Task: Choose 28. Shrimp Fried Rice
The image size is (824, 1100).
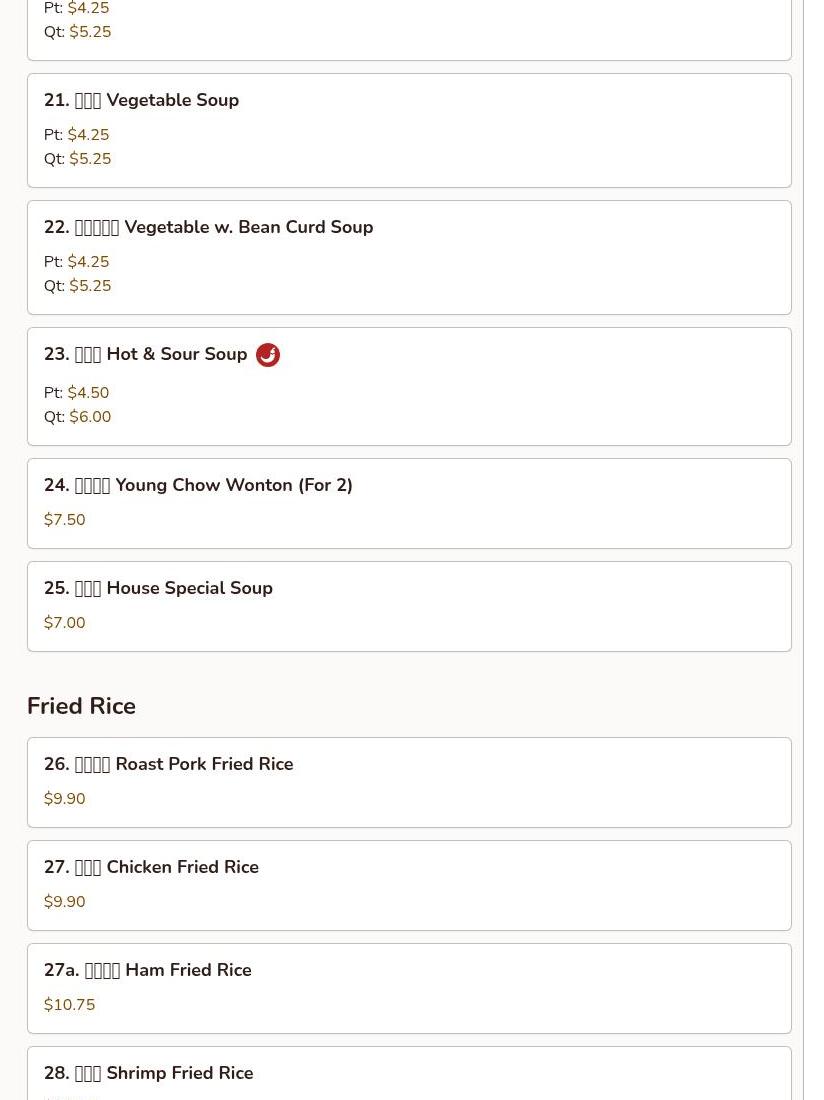Action: pos(409,1073)
